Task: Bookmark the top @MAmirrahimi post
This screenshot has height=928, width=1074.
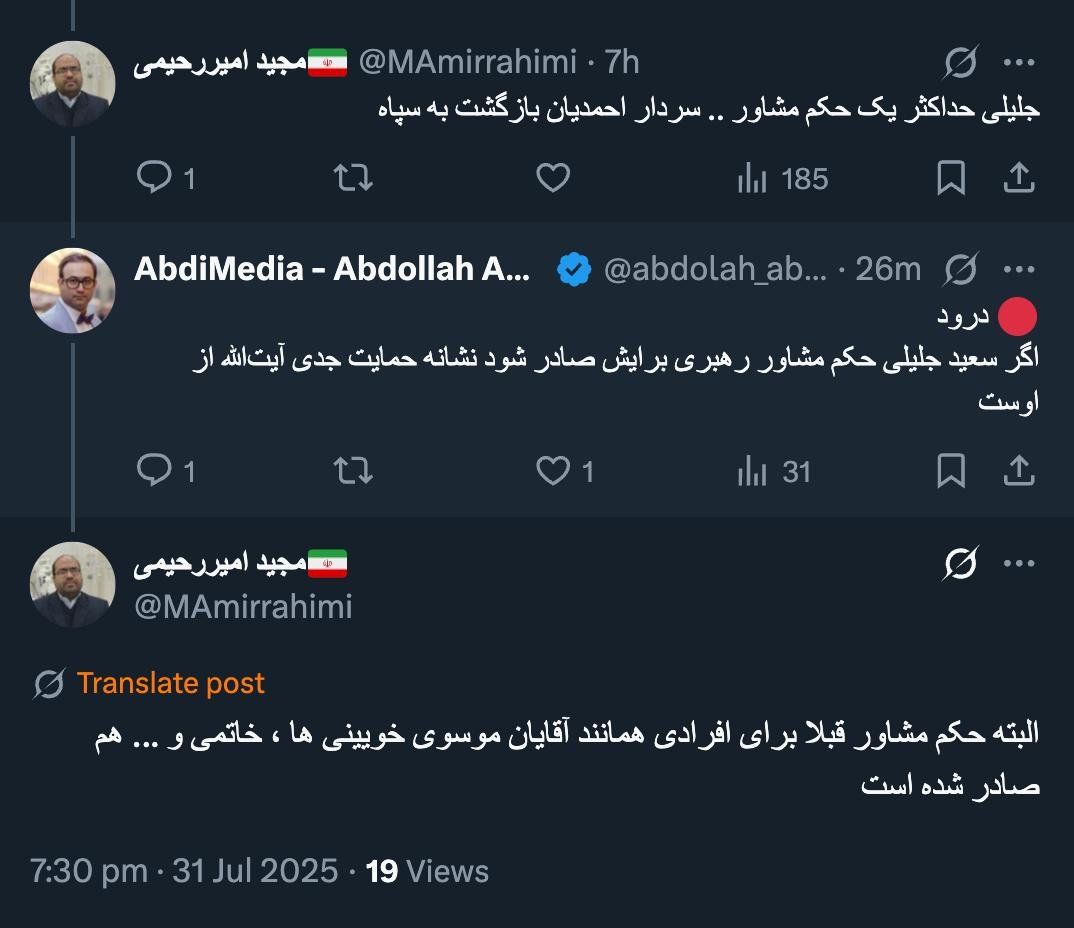Action: 951,179
